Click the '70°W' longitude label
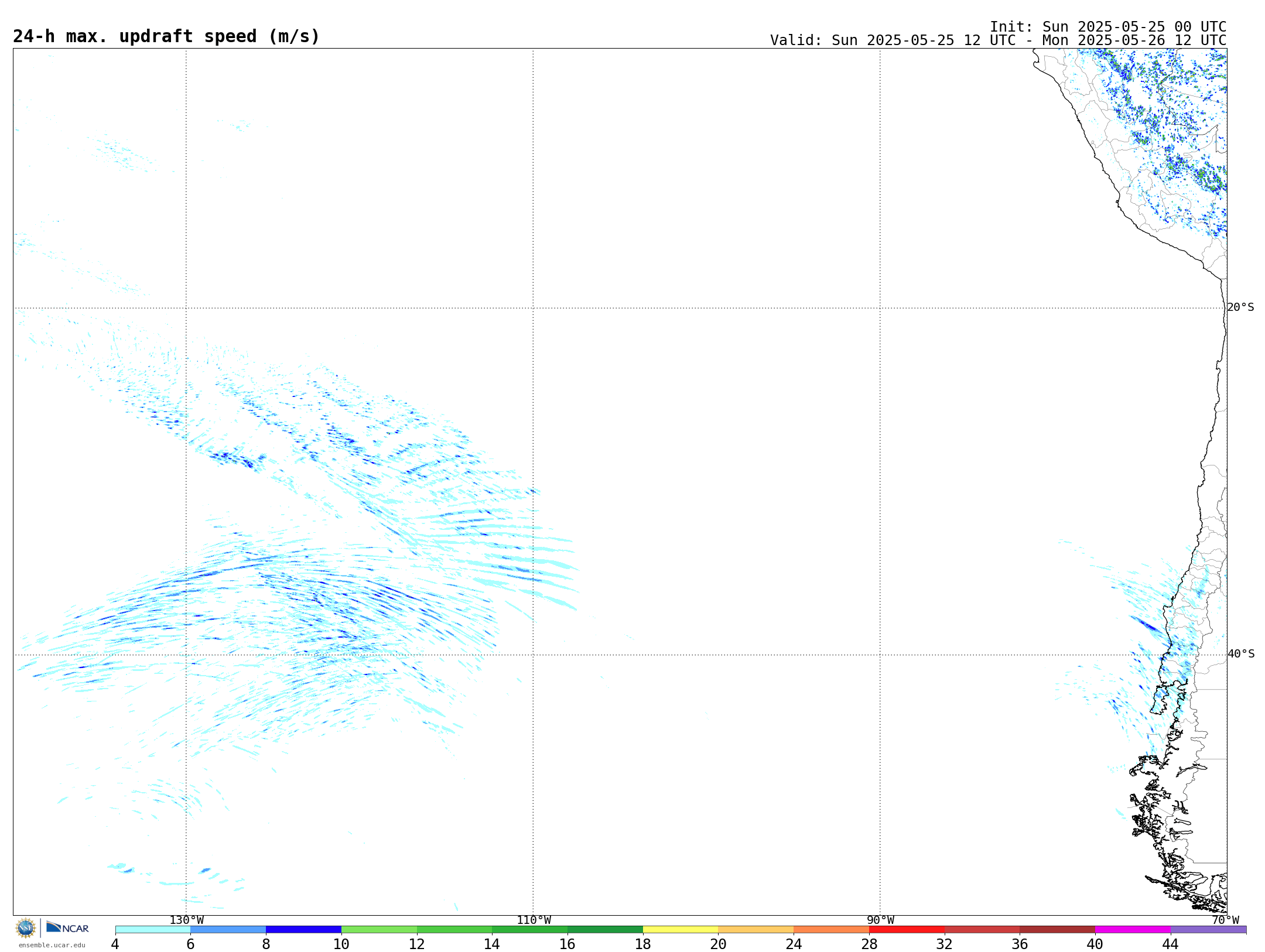1265x952 pixels. click(x=1225, y=920)
